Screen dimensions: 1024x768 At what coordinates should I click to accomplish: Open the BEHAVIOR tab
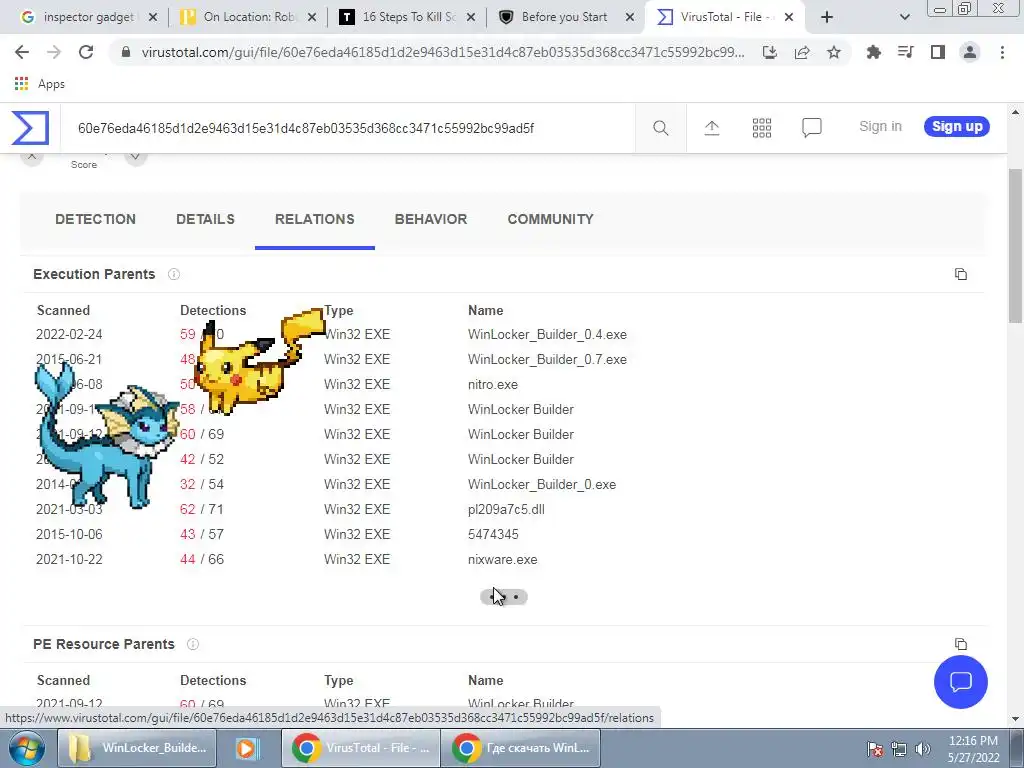(x=431, y=219)
